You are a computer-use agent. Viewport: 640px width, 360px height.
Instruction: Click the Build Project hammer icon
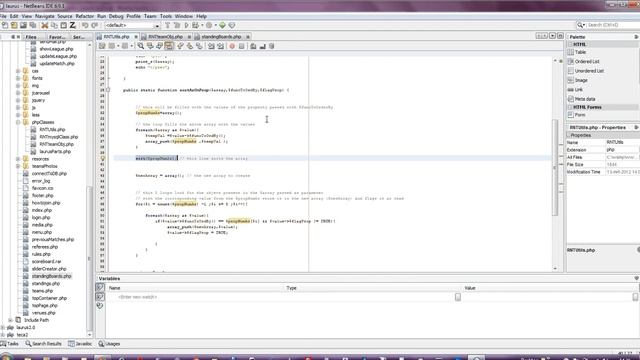coord(167,25)
